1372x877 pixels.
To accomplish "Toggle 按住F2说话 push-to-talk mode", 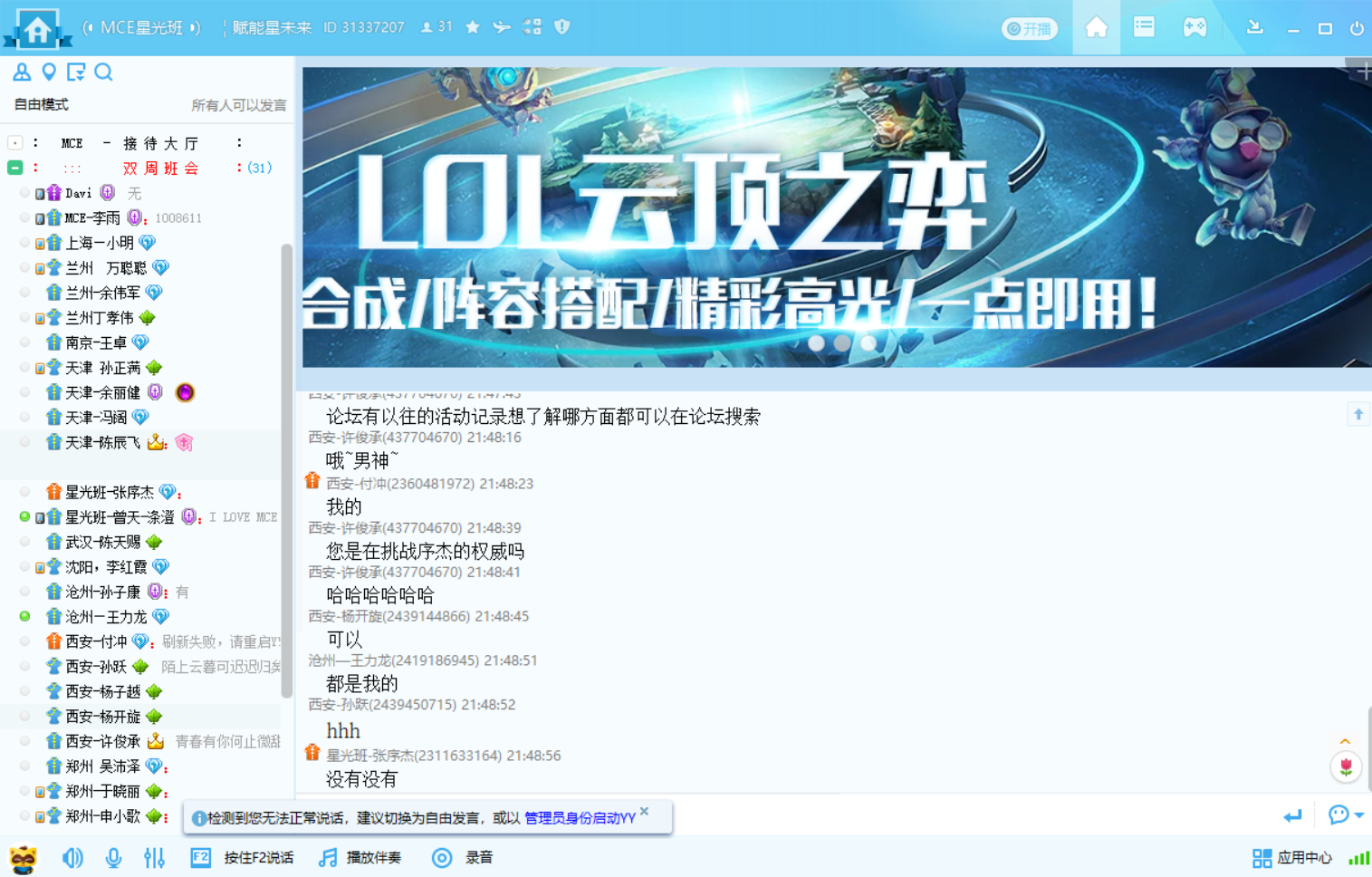I will click(243, 857).
